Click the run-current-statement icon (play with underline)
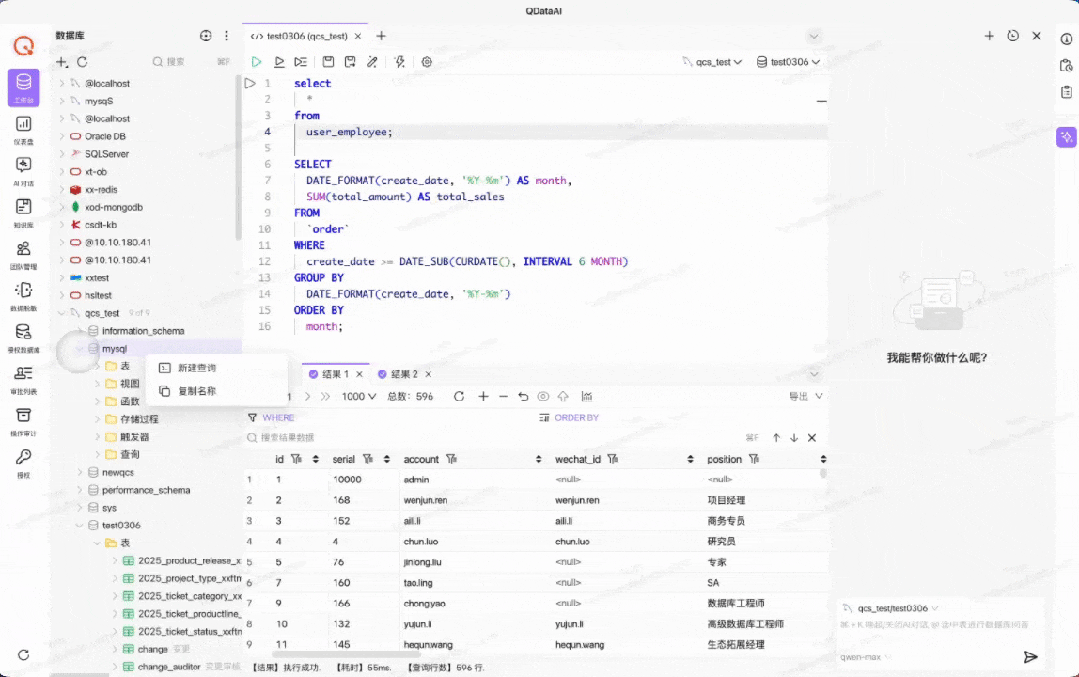This screenshot has width=1079, height=677. (279, 62)
